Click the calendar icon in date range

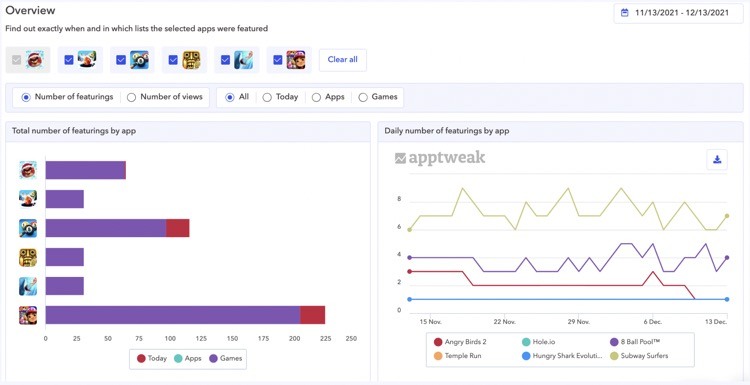[624, 13]
